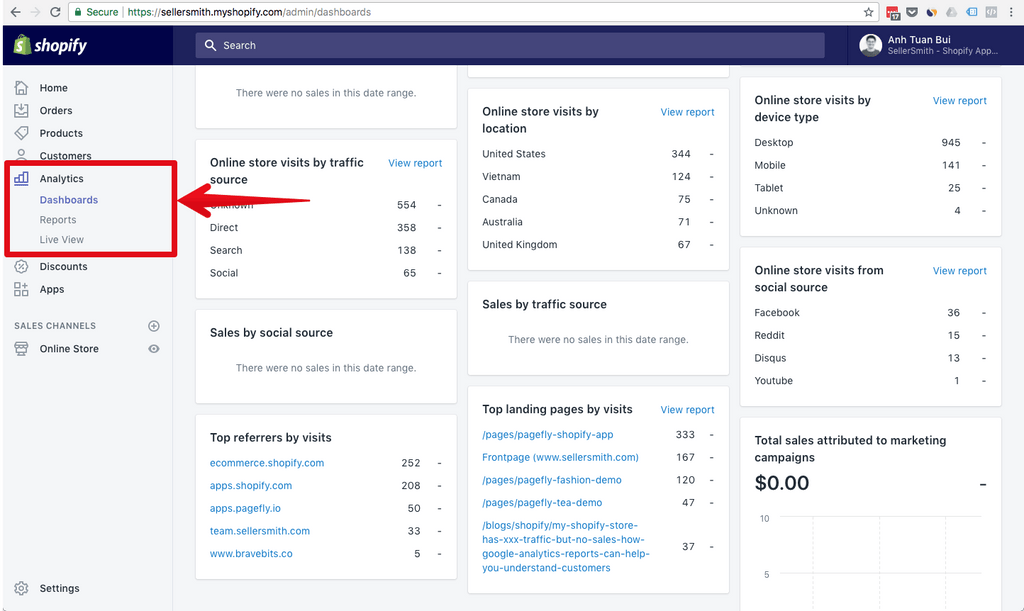Click the cloud extension icon
This screenshot has height=611, width=1024.
(x=952, y=12)
